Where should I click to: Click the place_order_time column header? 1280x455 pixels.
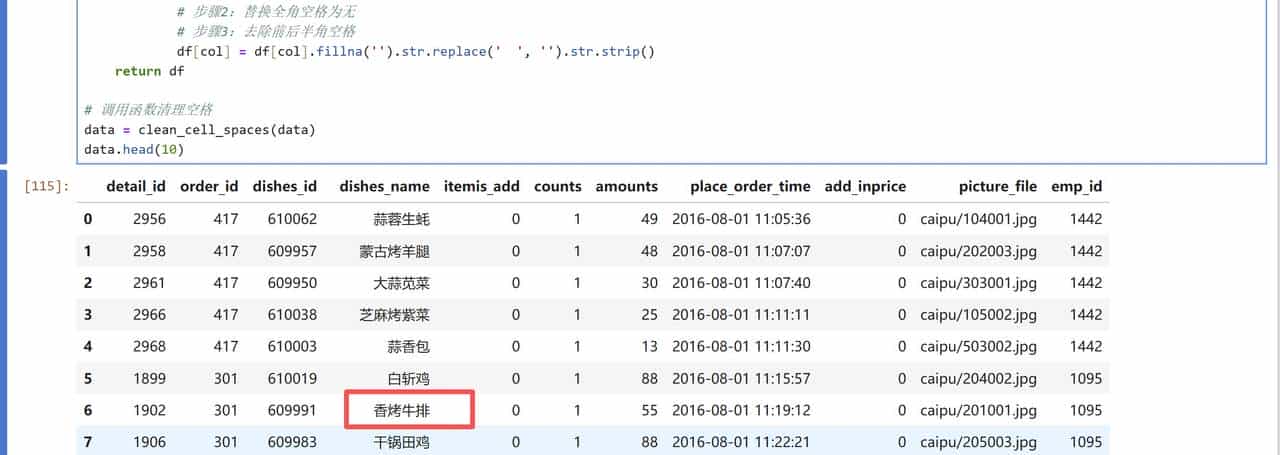click(x=750, y=186)
